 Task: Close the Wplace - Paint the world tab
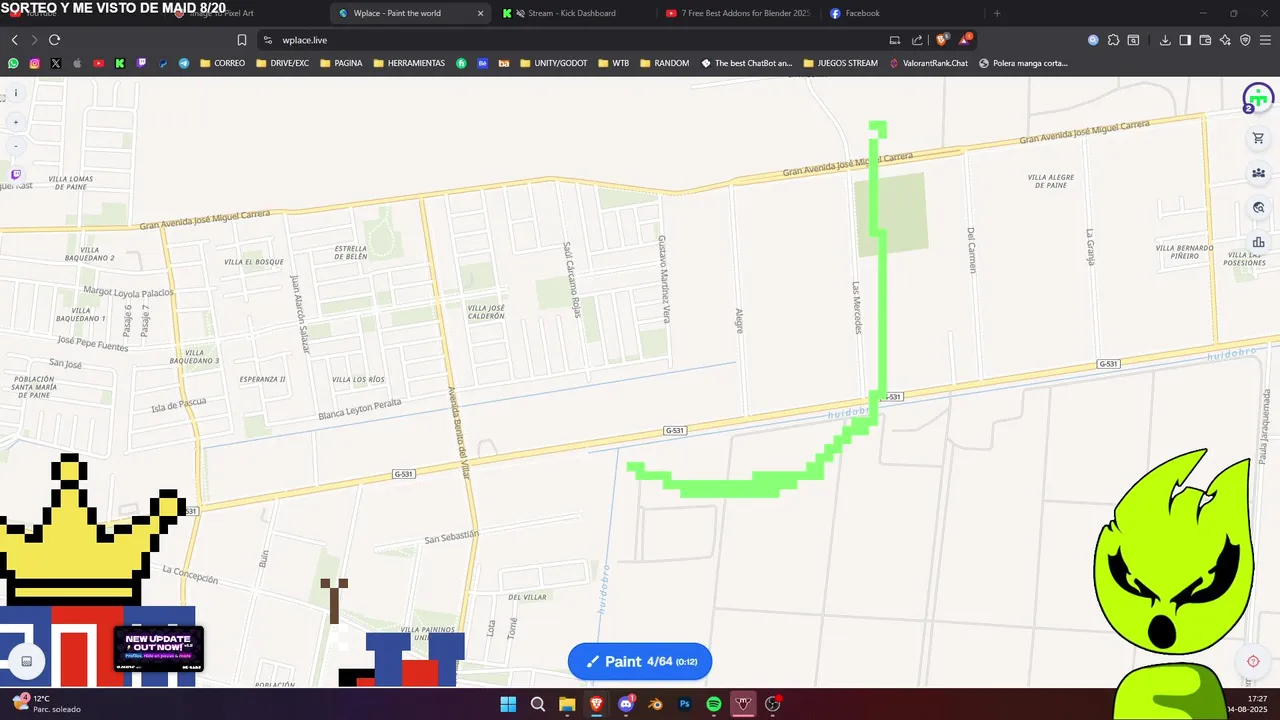point(480,13)
